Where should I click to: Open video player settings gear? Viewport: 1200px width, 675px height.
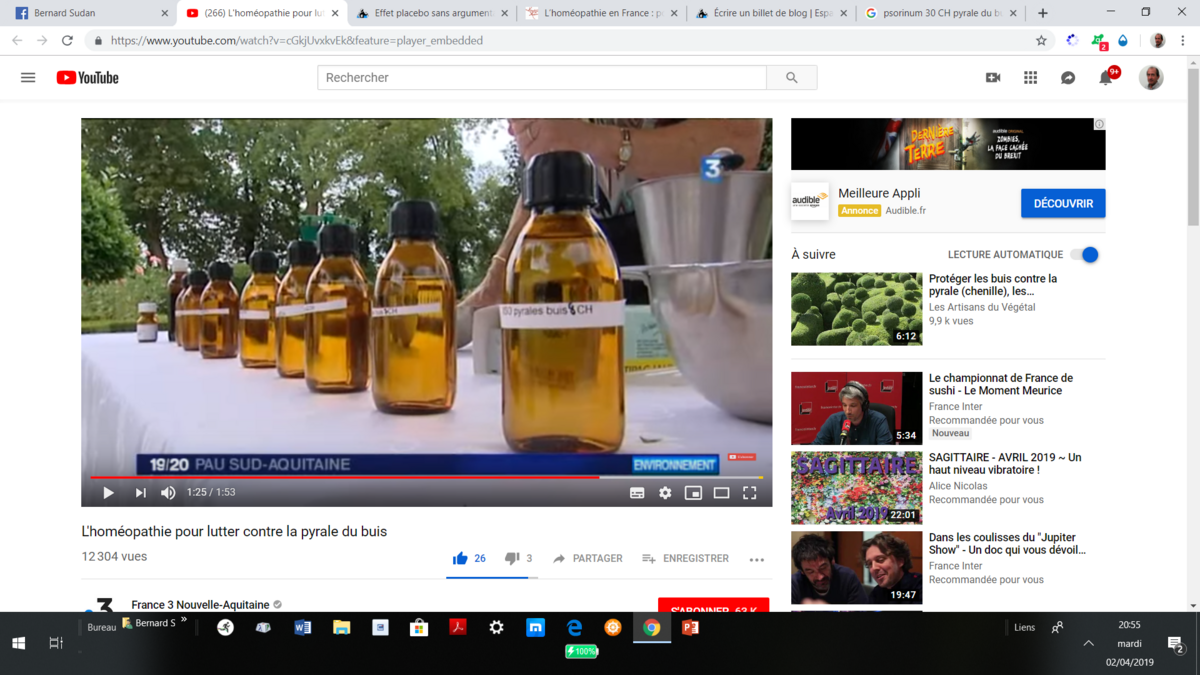[x=665, y=493]
